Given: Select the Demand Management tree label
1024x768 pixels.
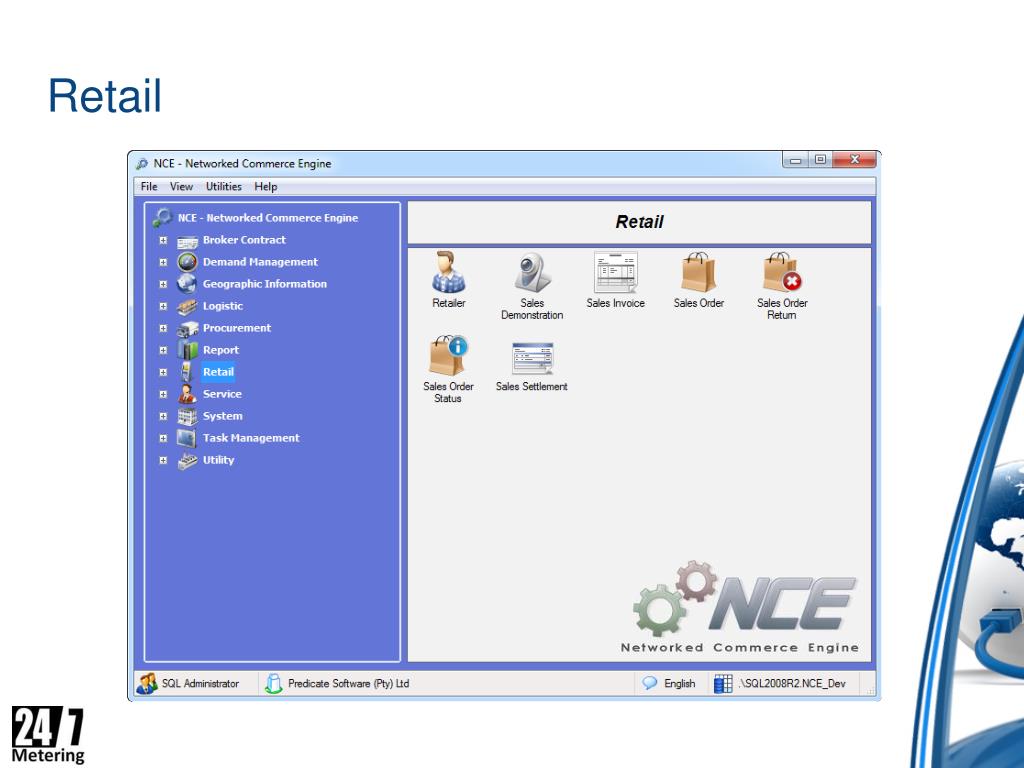Looking at the screenshot, I should point(260,262).
